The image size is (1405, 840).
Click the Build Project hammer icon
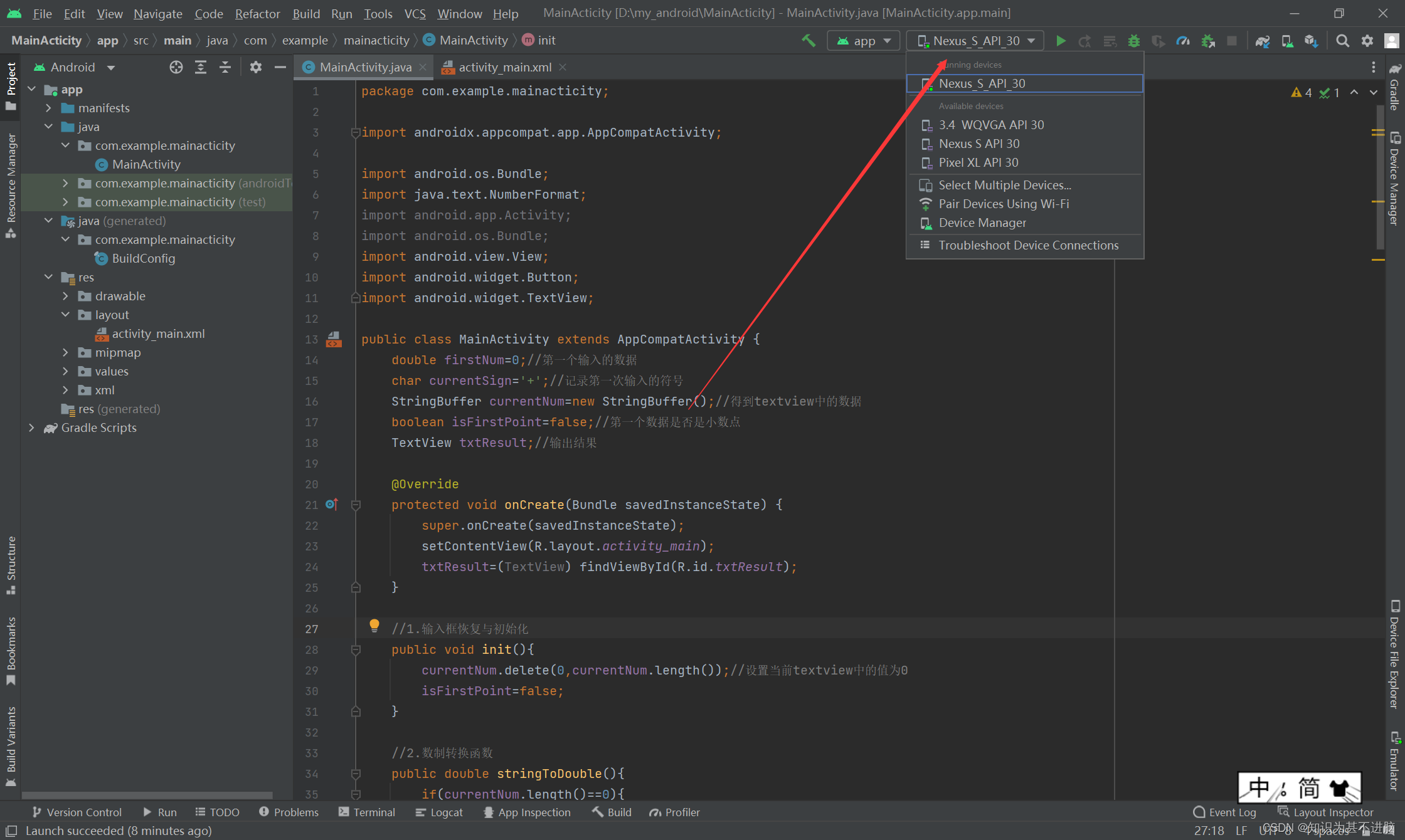809,40
